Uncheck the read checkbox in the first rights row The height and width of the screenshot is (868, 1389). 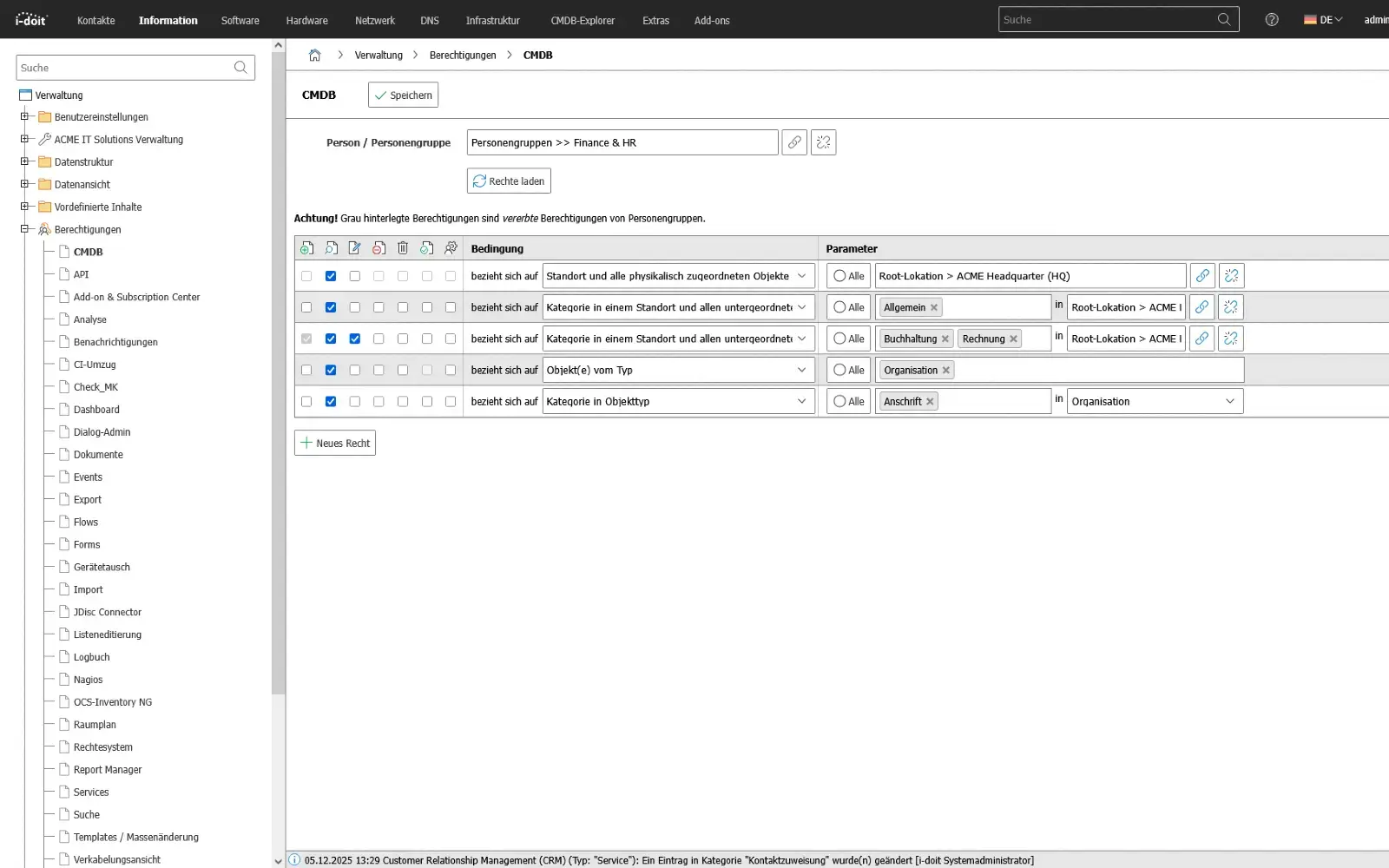331,276
